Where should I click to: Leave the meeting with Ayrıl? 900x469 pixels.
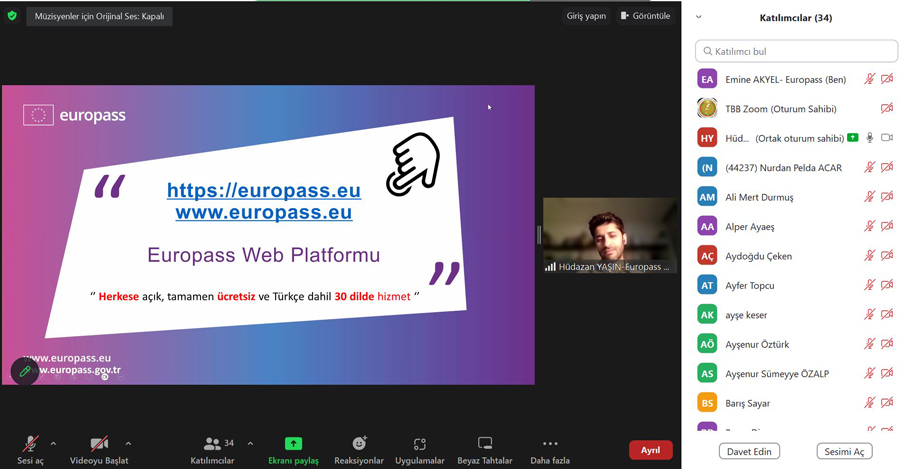pos(650,450)
